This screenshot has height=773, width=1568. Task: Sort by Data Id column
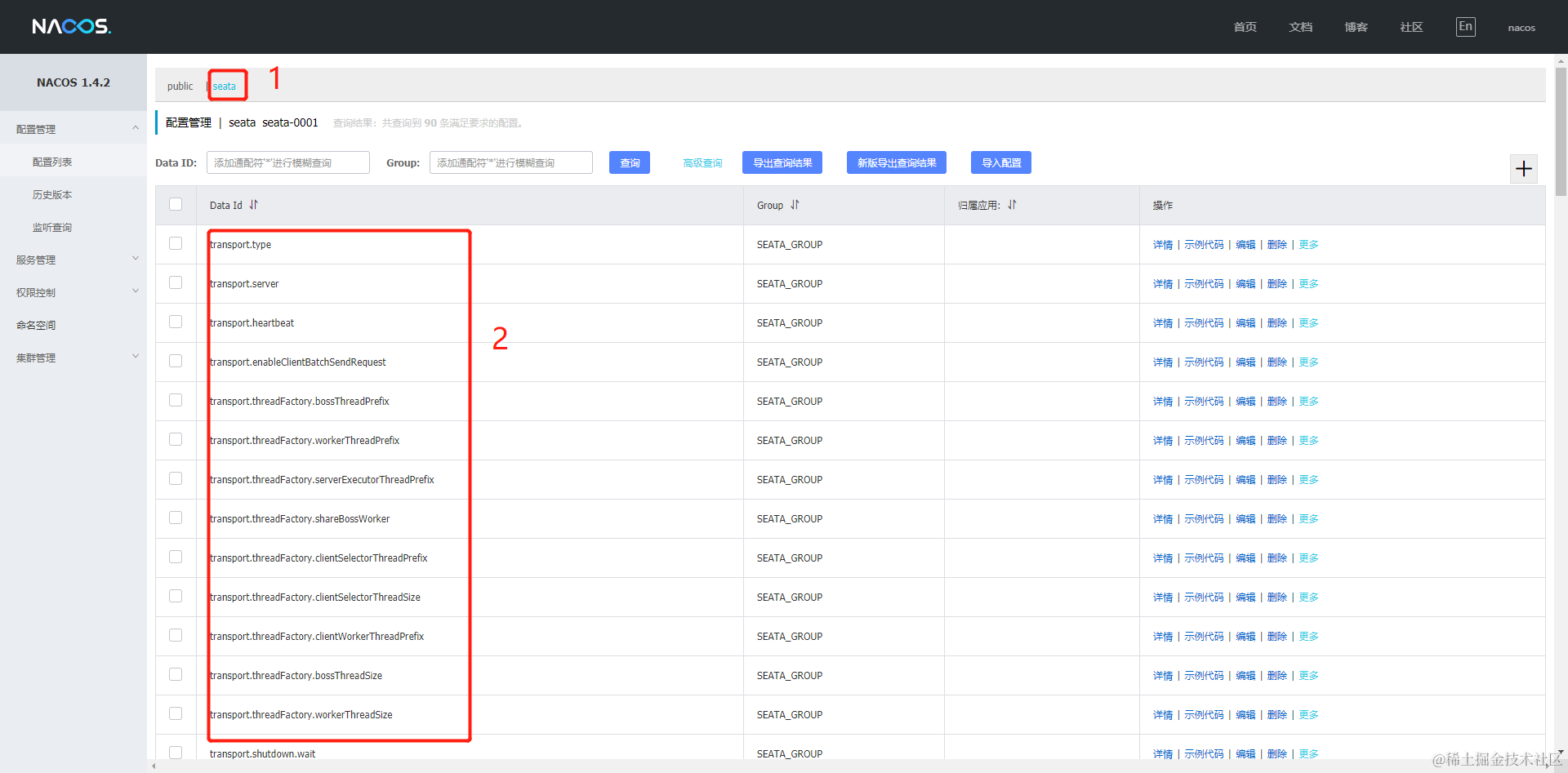click(254, 205)
